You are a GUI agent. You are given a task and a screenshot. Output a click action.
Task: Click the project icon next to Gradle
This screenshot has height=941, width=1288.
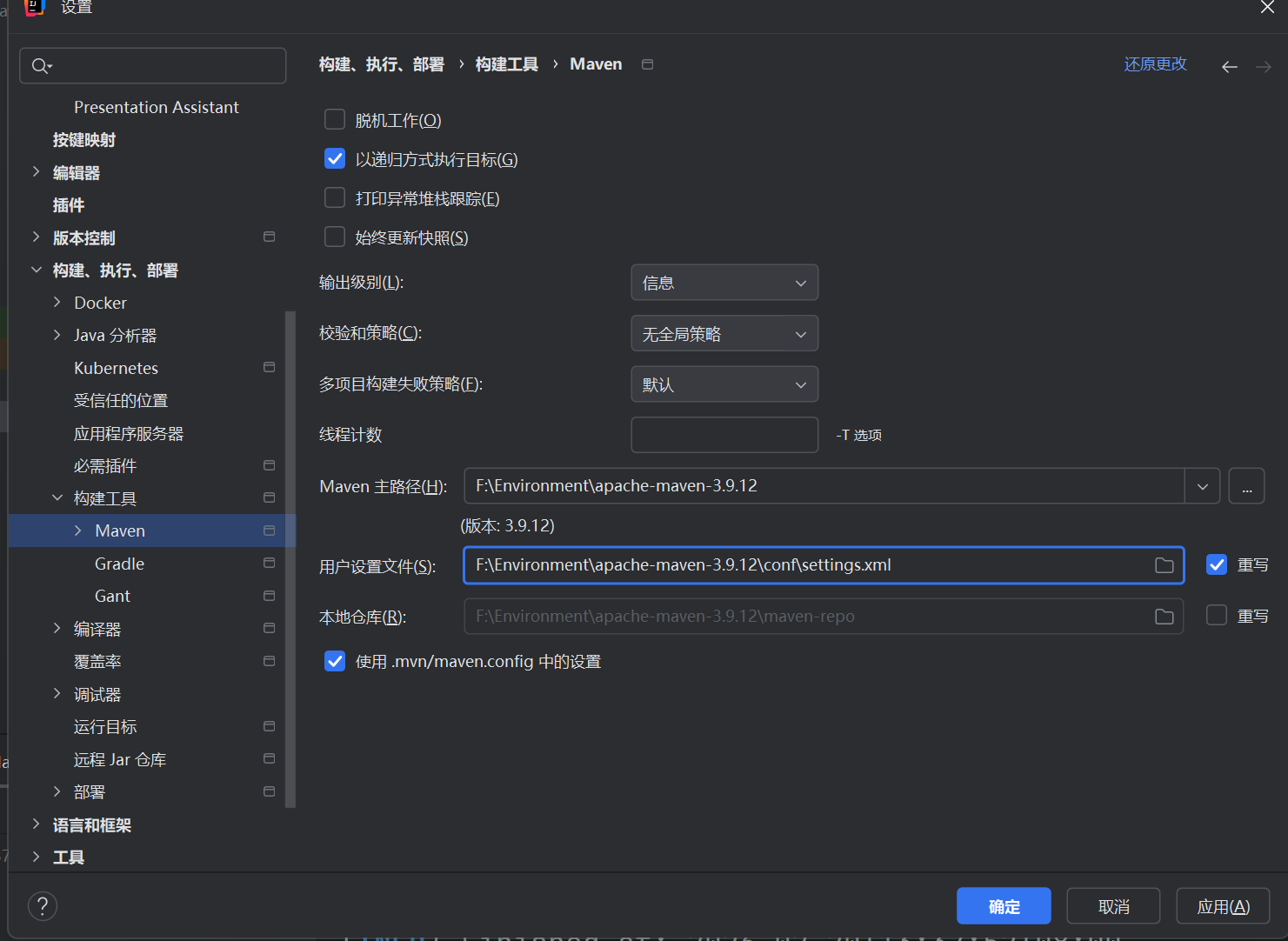pos(269,563)
